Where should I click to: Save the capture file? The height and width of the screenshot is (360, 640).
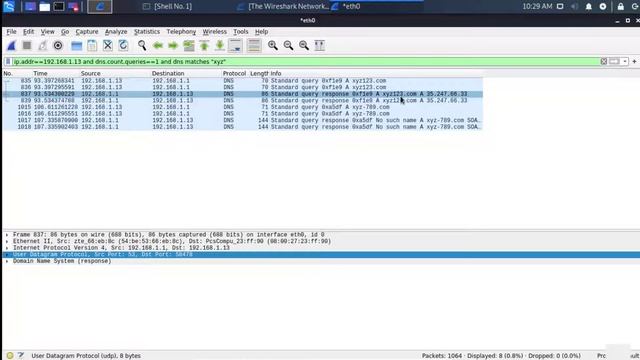click(92, 46)
